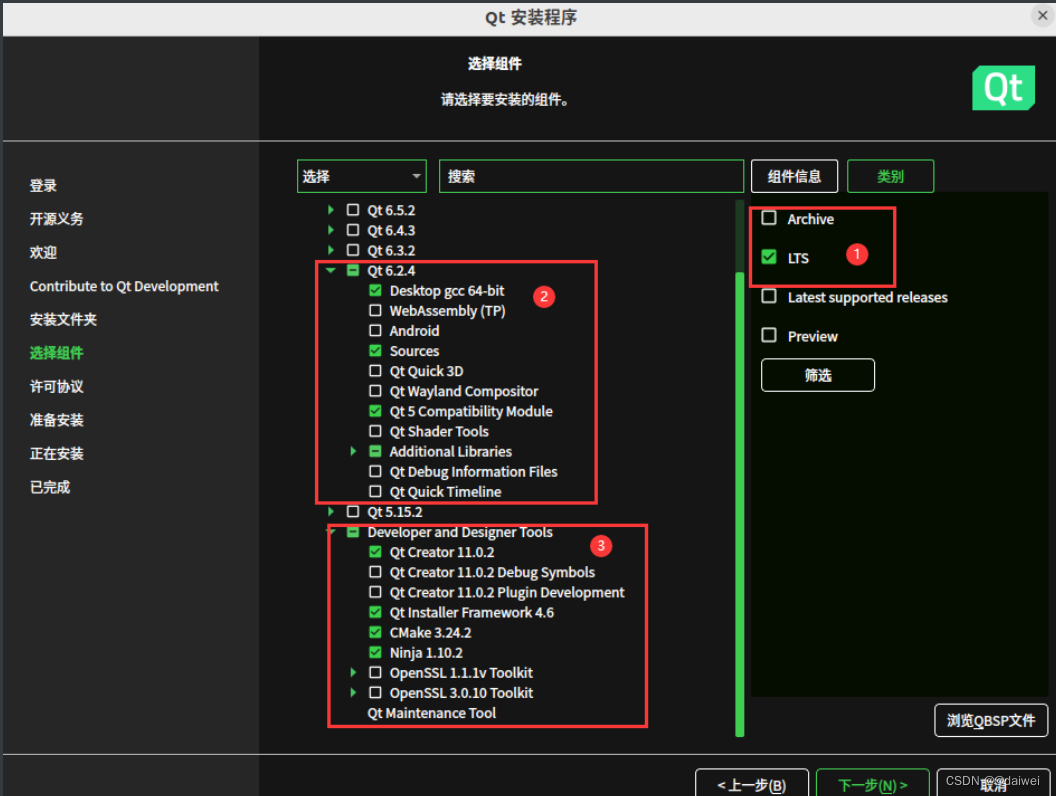Expand the Additional Libraries node

click(x=353, y=451)
